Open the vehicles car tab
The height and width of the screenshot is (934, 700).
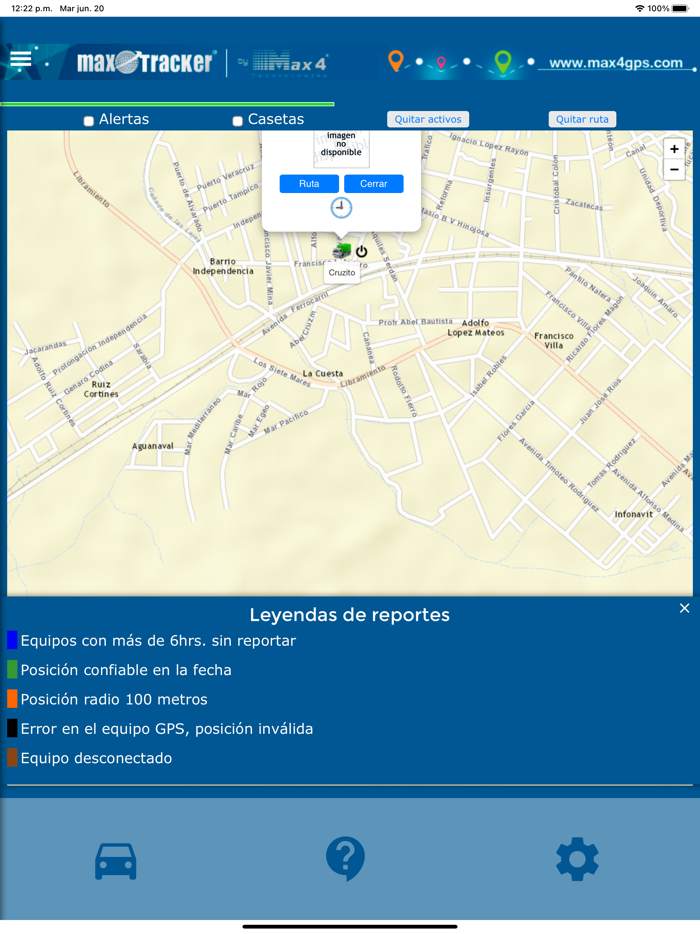click(x=116, y=861)
